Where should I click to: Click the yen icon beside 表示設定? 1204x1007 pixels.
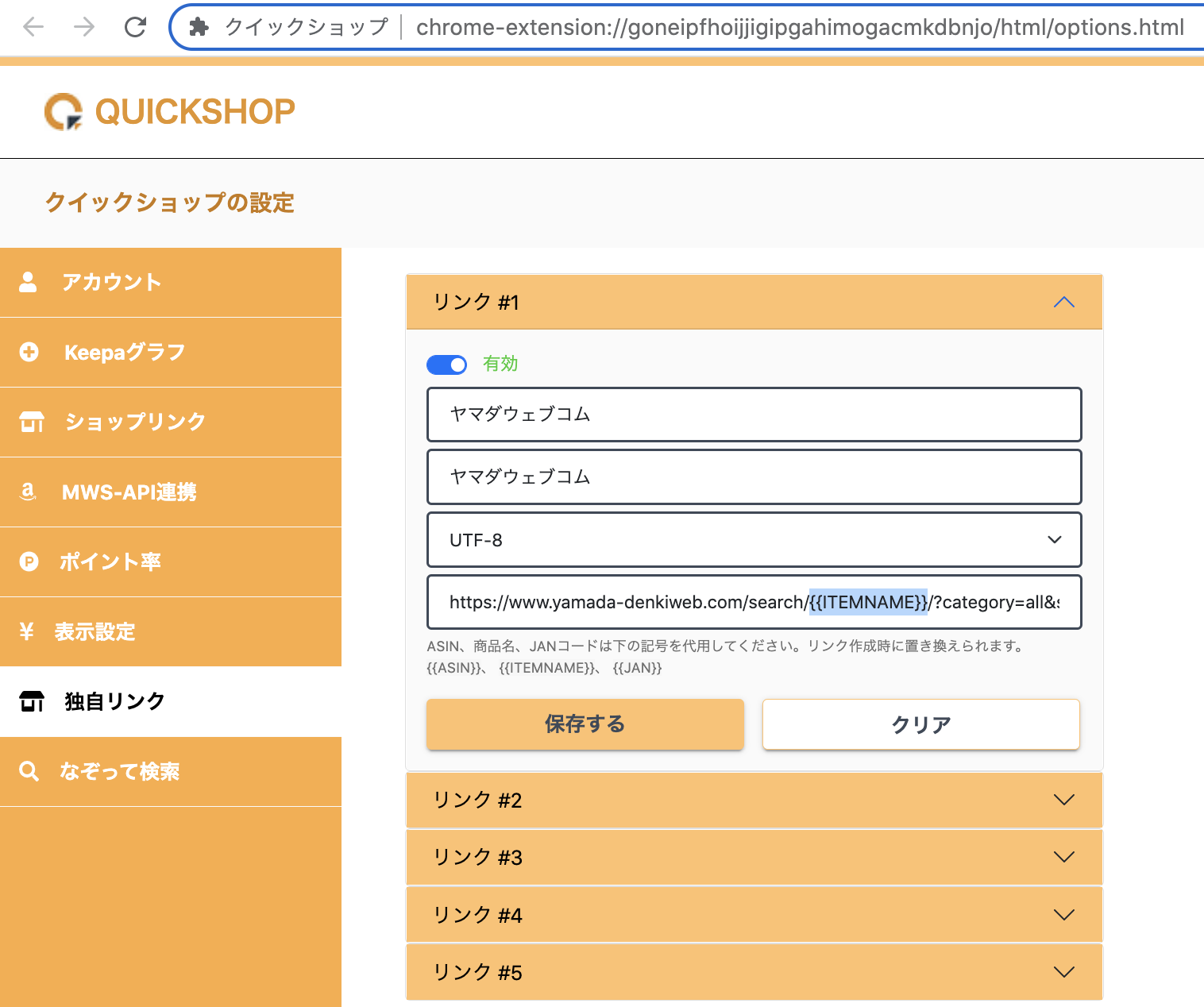coord(26,631)
